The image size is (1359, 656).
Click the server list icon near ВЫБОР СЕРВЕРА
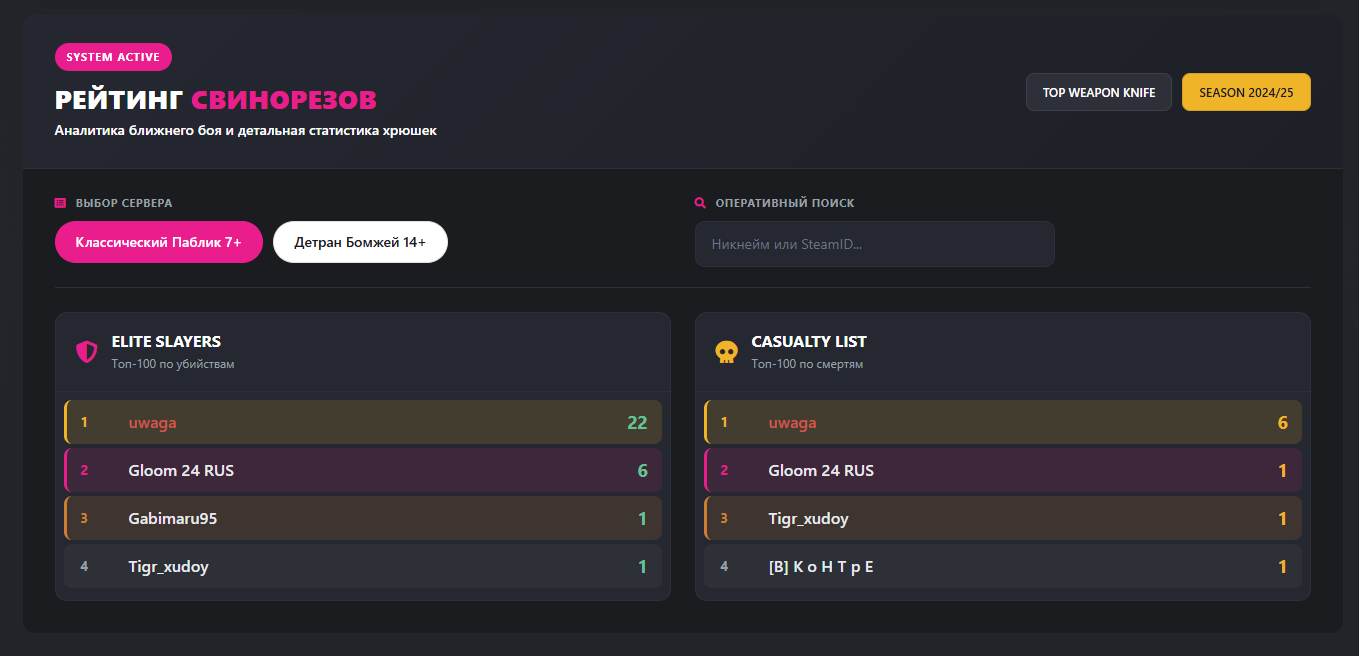(x=60, y=203)
